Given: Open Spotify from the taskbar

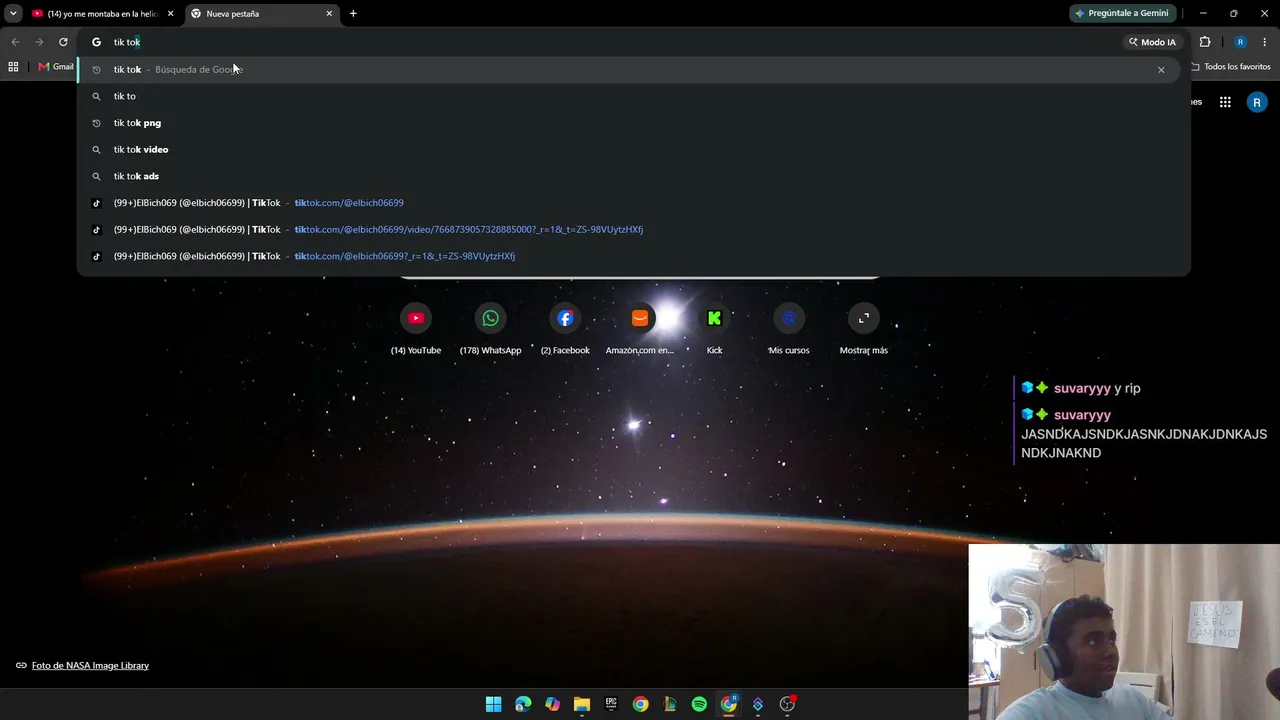Looking at the screenshot, I should 699,705.
